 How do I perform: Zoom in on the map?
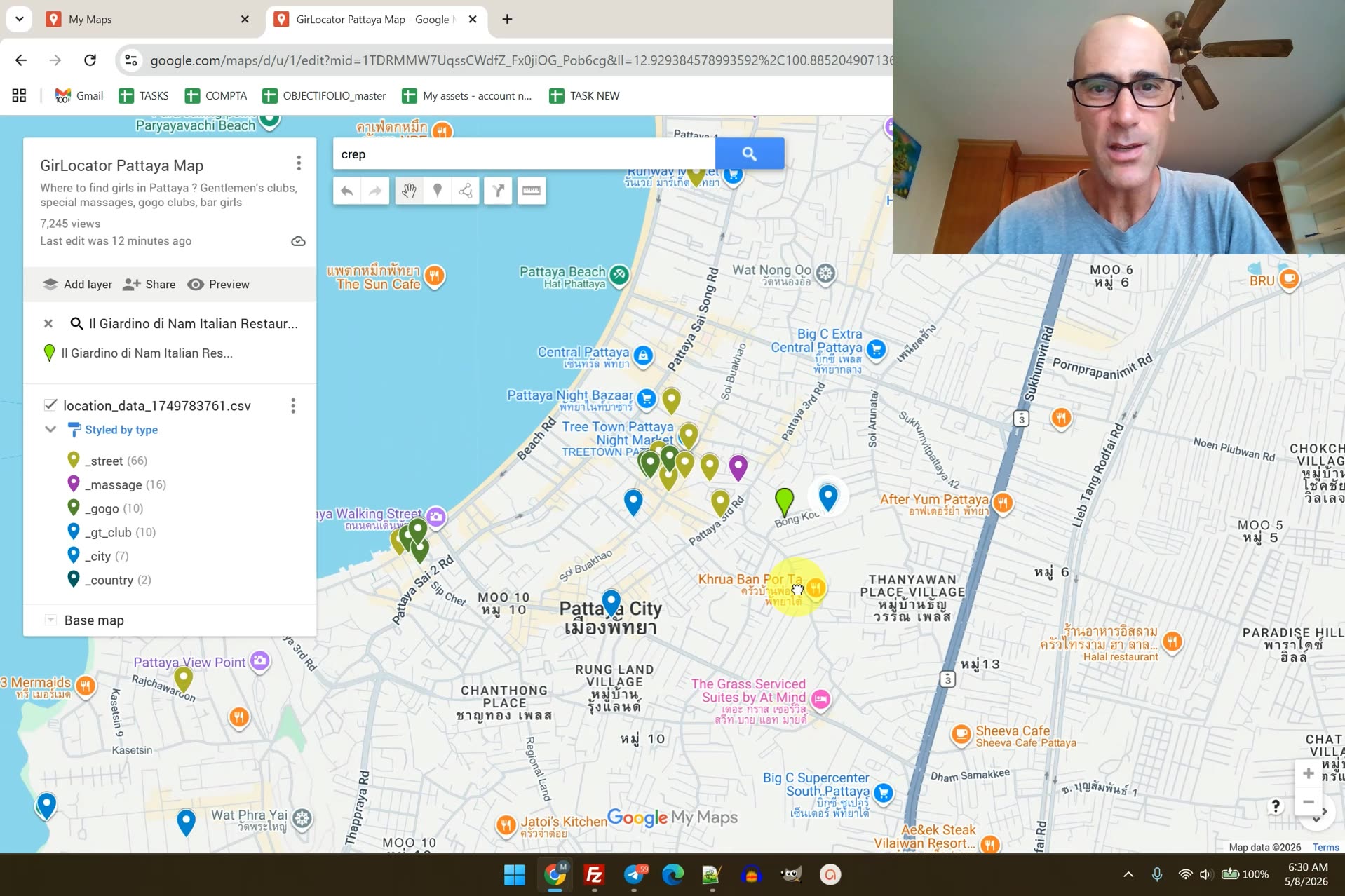click(1308, 773)
